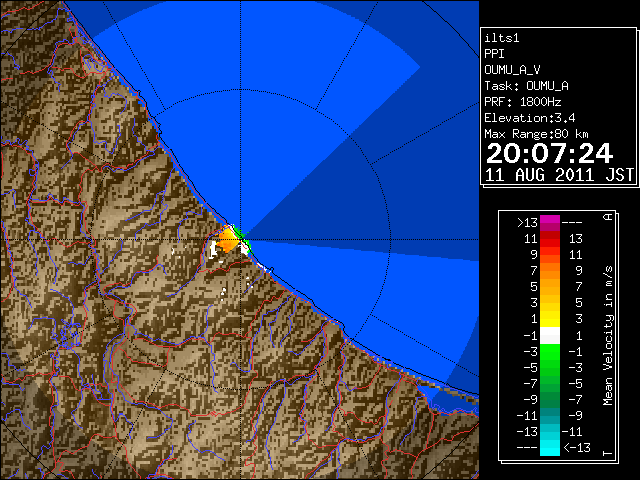This screenshot has height=480, width=640.
Task: Click the yellow 1 to 3 legend swatch
Action: pos(550,319)
